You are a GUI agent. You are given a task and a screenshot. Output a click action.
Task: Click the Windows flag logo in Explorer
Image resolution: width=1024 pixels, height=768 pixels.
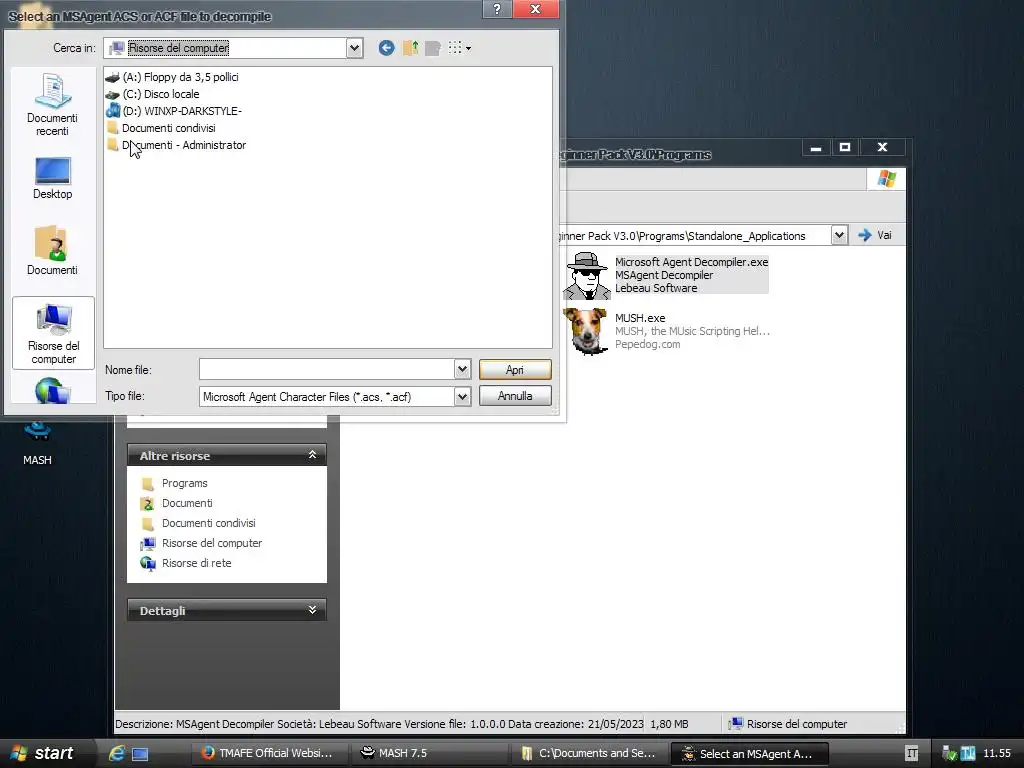pos(886,178)
